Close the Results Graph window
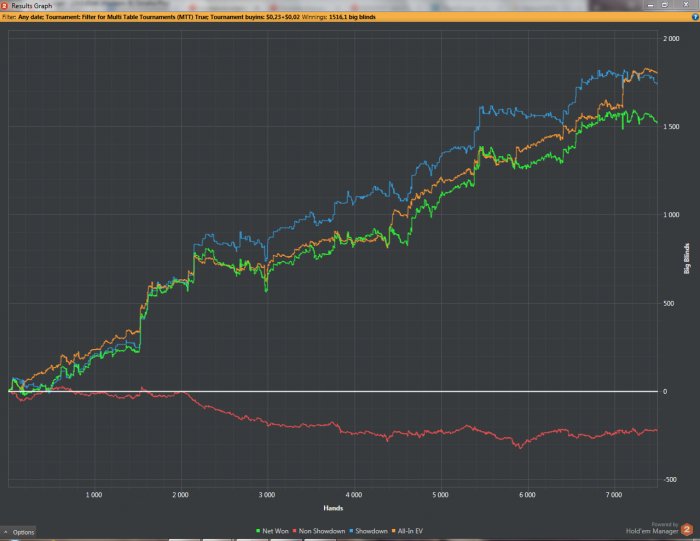 pos(686,5)
